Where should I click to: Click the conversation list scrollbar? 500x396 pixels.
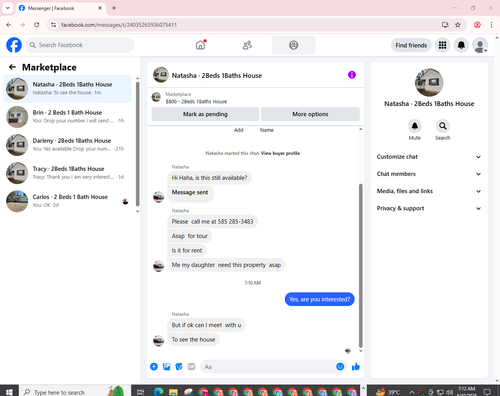[x=138, y=143]
